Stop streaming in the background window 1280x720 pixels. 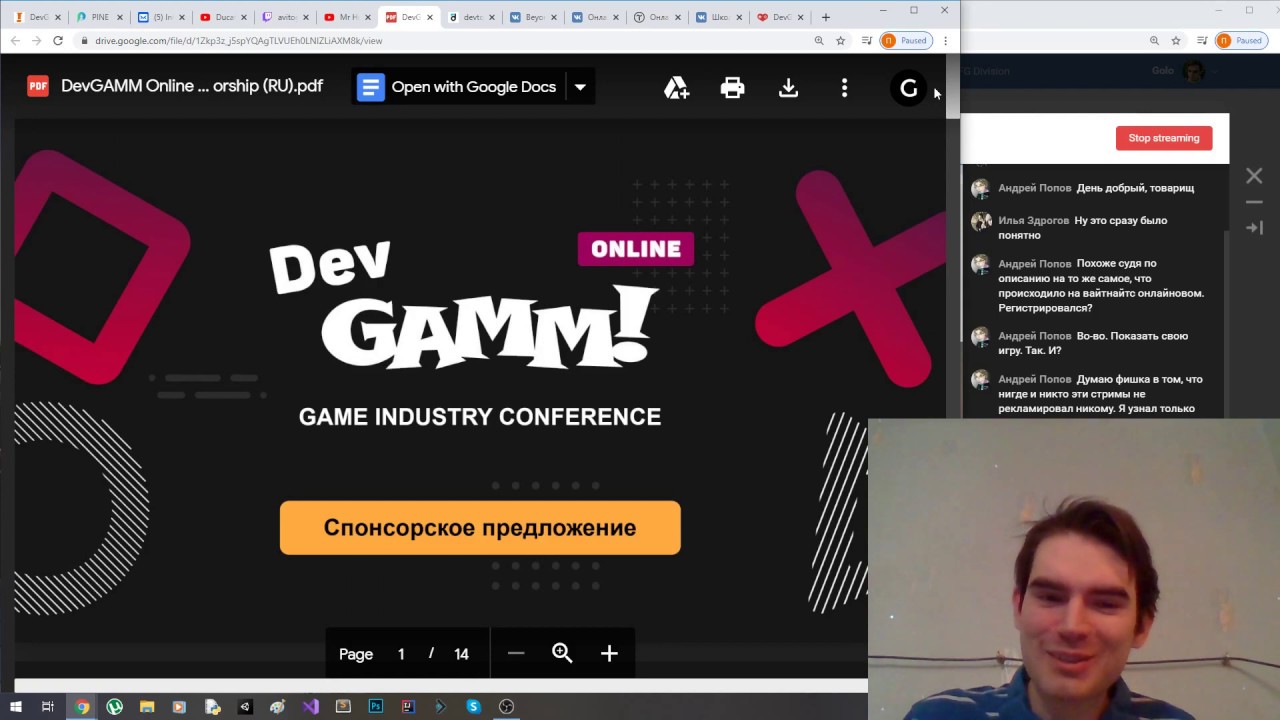1164,138
